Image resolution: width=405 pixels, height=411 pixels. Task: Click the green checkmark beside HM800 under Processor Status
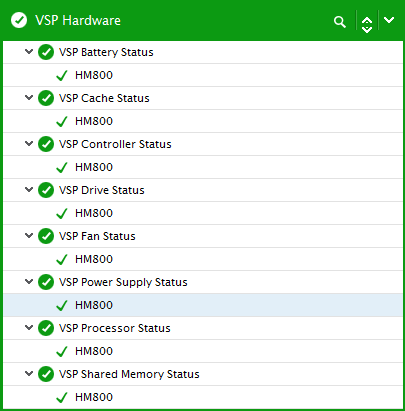click(62, 351)
